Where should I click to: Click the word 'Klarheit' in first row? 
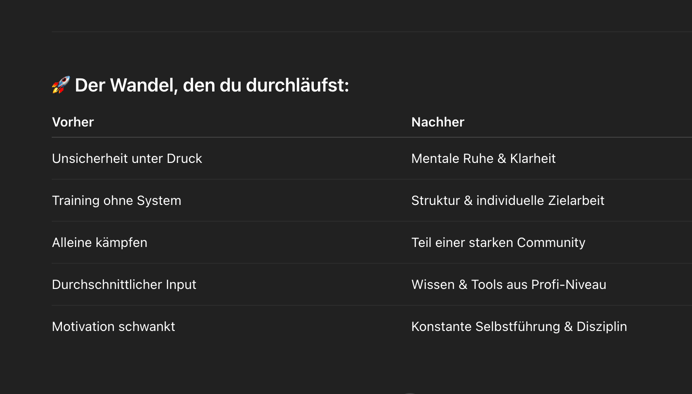click(533, 158)
